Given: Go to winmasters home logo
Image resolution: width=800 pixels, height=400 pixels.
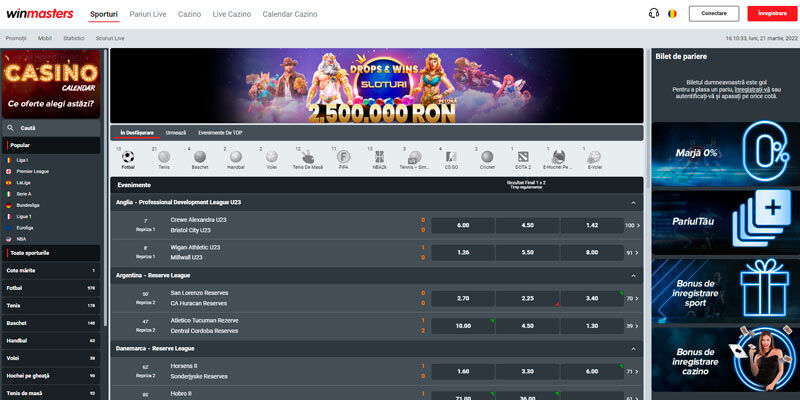Looking at the screenshot, I should [40, 14].
